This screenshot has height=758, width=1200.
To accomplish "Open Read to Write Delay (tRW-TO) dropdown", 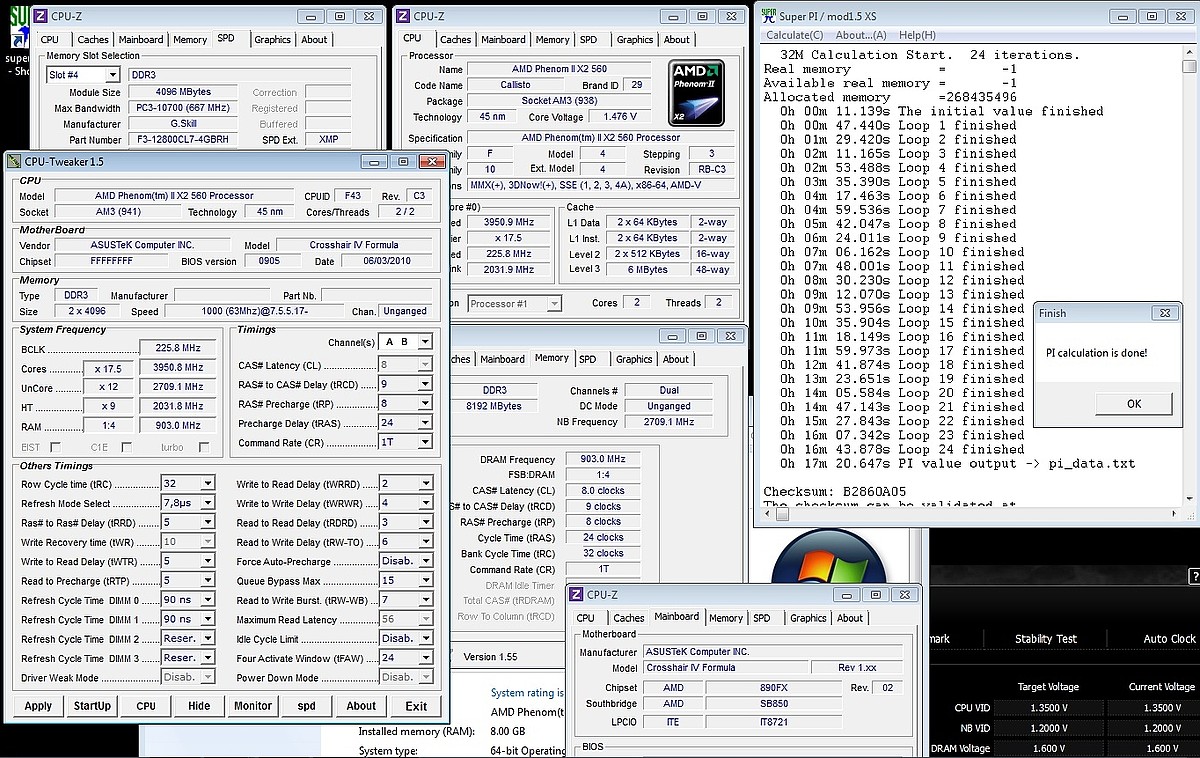I will click(425, 542).
